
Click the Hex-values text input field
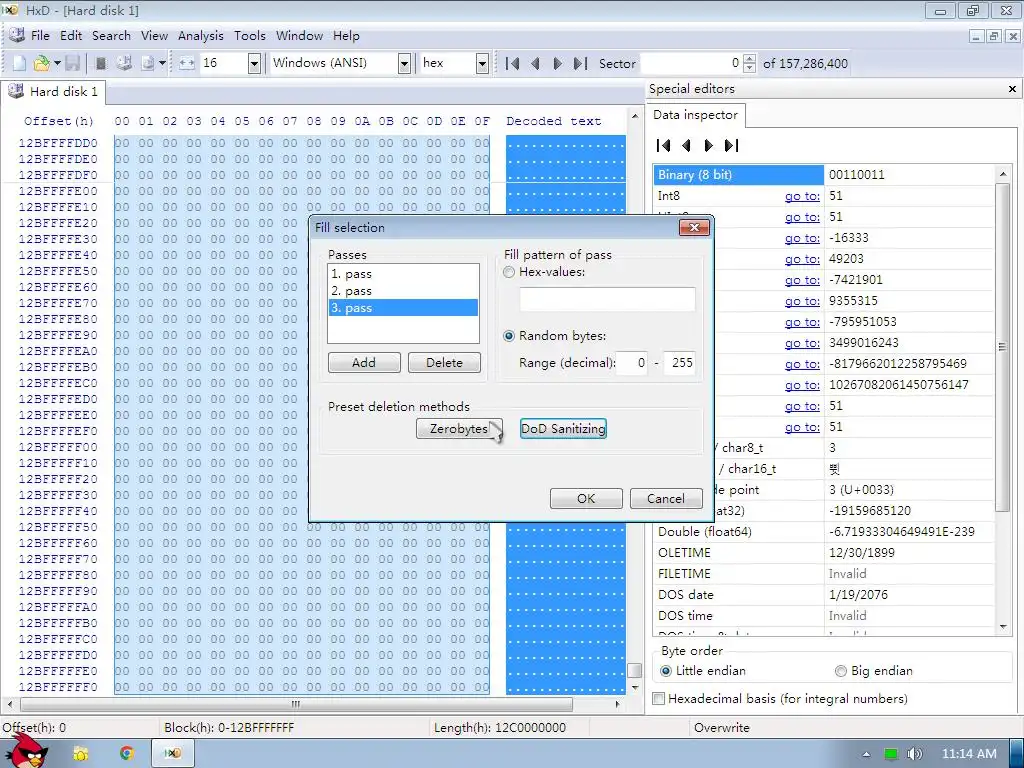[607, 299]
